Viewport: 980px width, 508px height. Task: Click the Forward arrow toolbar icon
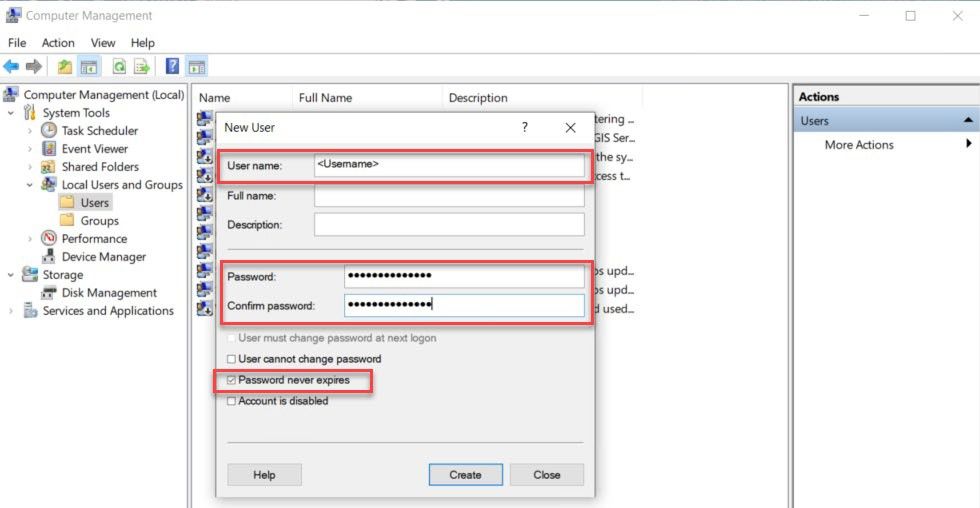pyautogui.click(x=34, y=66)
